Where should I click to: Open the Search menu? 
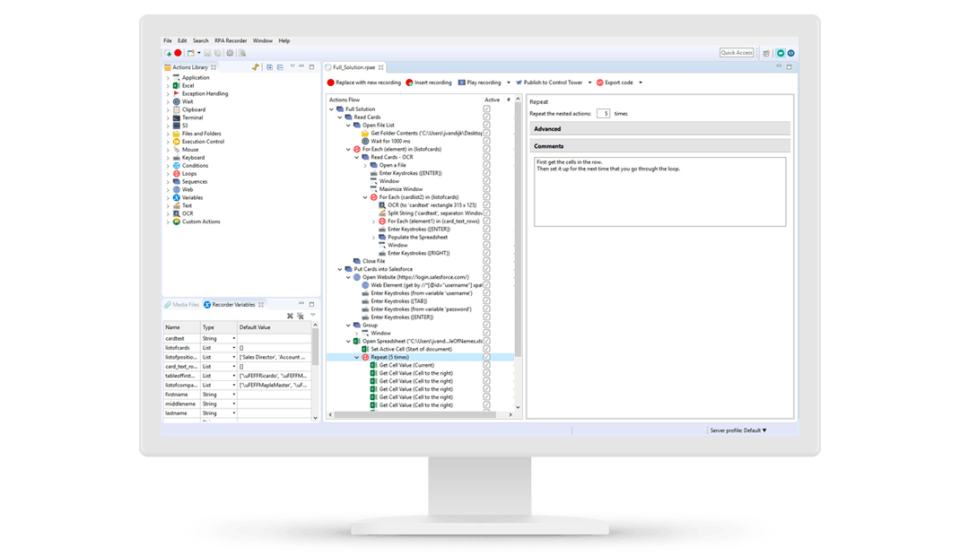coord(200,41)
